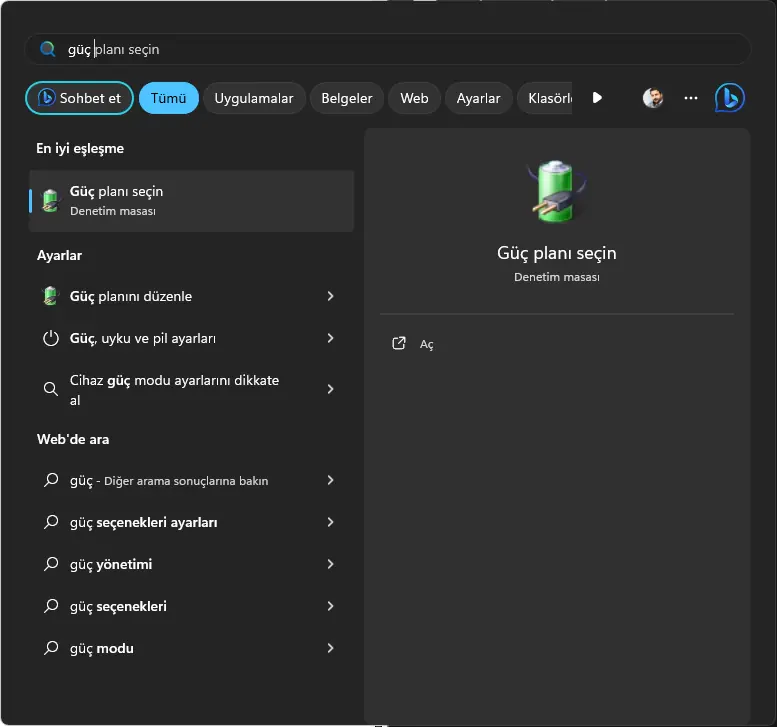Expand chevron for güç modu web suggestion
Screen dimensions: 777x727
[x=330, y=648]
